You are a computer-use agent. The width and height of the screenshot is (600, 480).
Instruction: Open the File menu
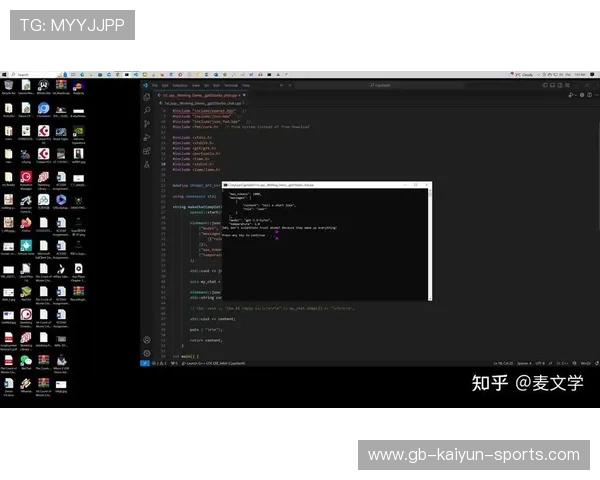pyautogui.click(x=154, y=85)
